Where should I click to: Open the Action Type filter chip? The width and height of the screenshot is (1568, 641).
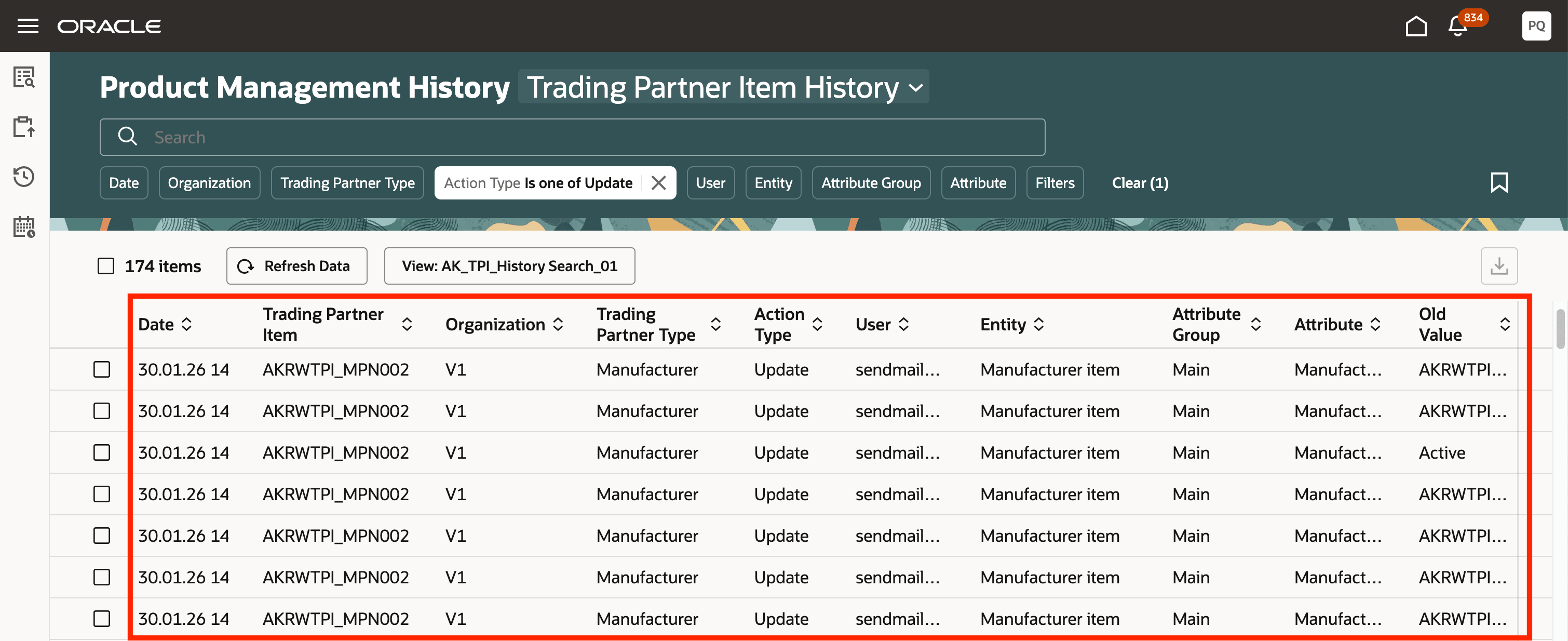[x=537, y=182]
